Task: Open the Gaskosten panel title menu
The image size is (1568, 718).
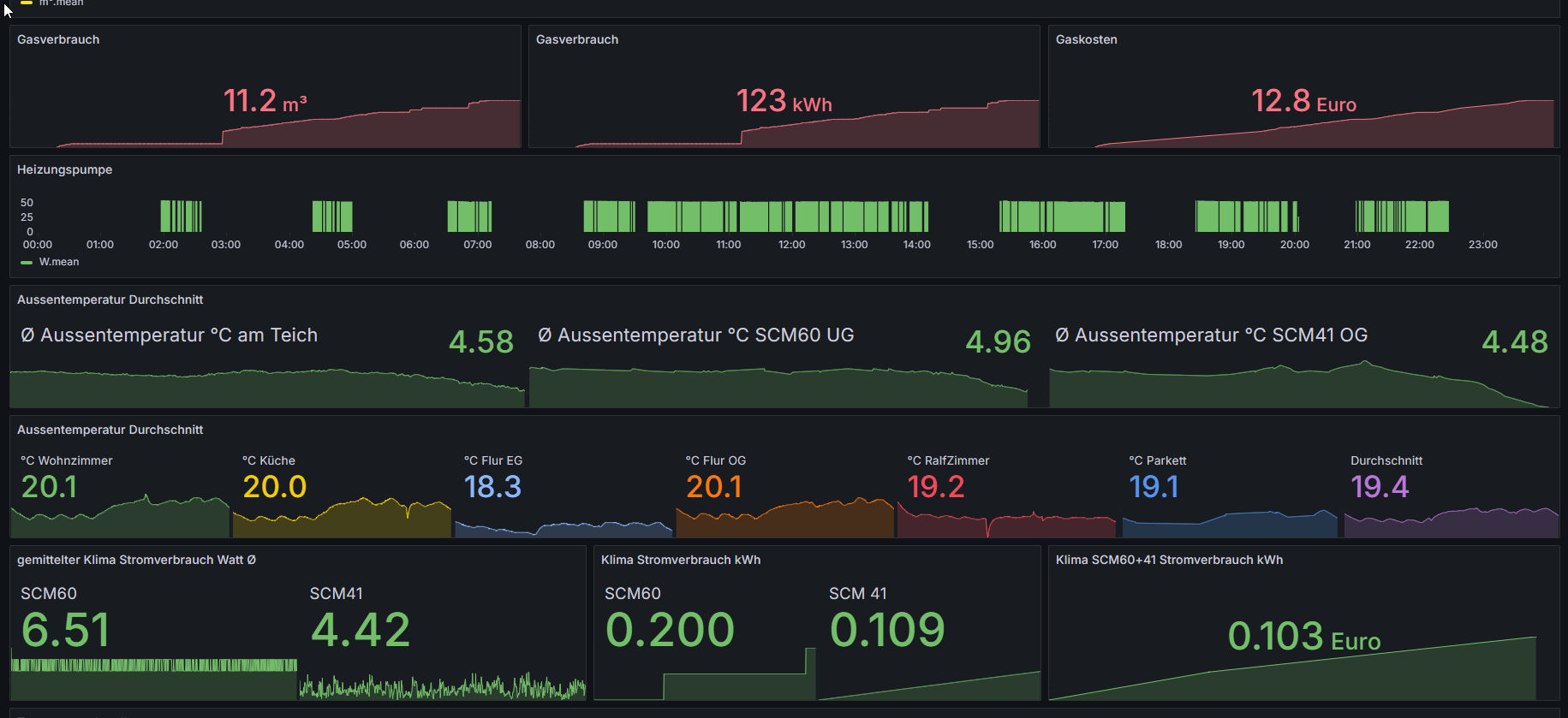Action: pyautogui.click(x=1086, y=39)
